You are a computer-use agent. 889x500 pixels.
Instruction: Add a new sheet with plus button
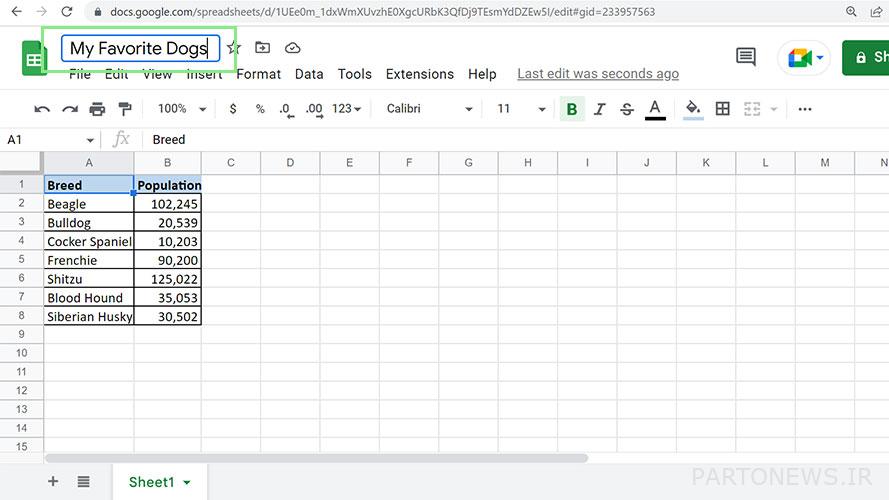(x=53, y=482)
